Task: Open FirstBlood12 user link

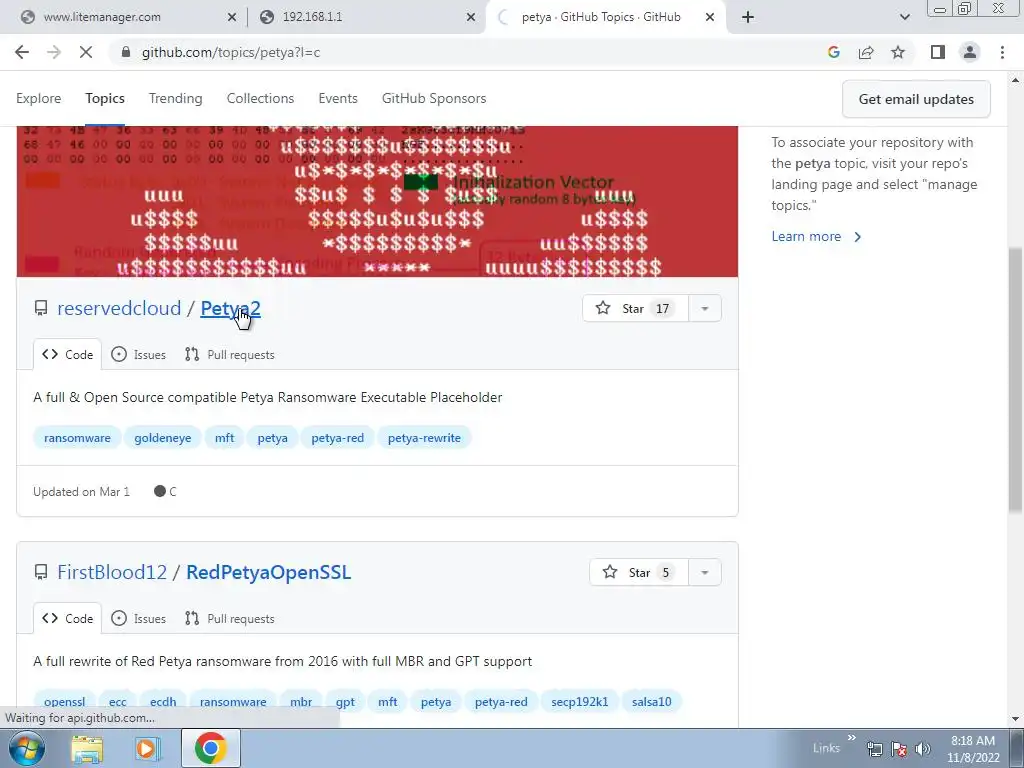Action: click(x=112, y=572)
